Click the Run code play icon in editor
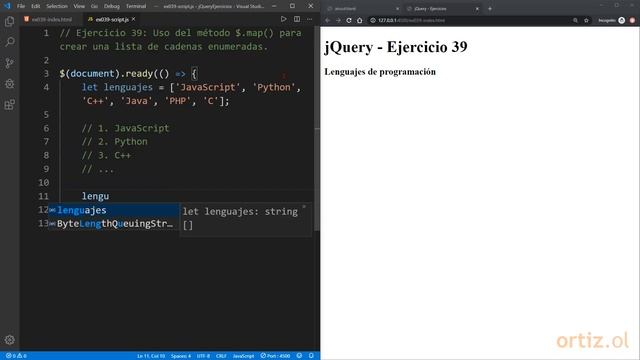This screenshot has width=640, height=360. coord(283,19)
